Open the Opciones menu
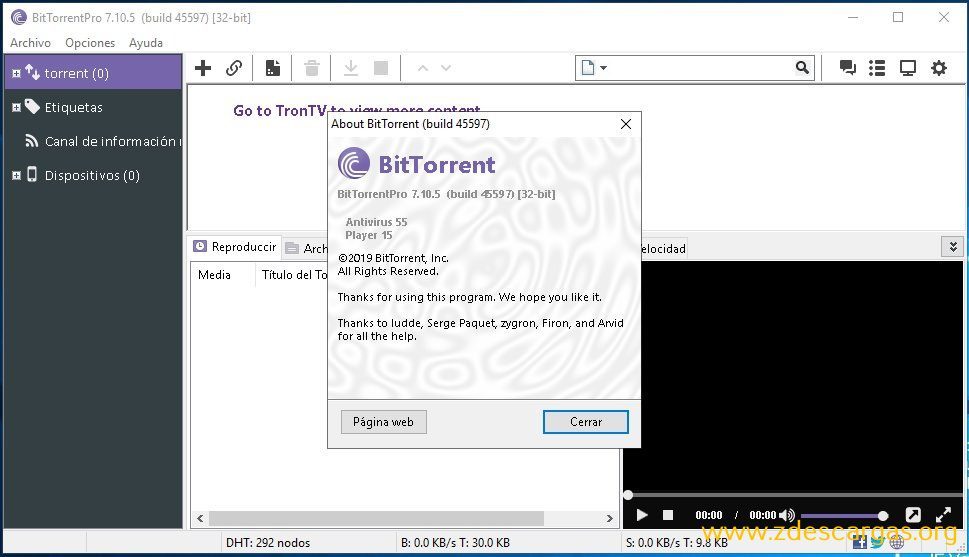Screen dimensions: 969x557 point(90,43)
